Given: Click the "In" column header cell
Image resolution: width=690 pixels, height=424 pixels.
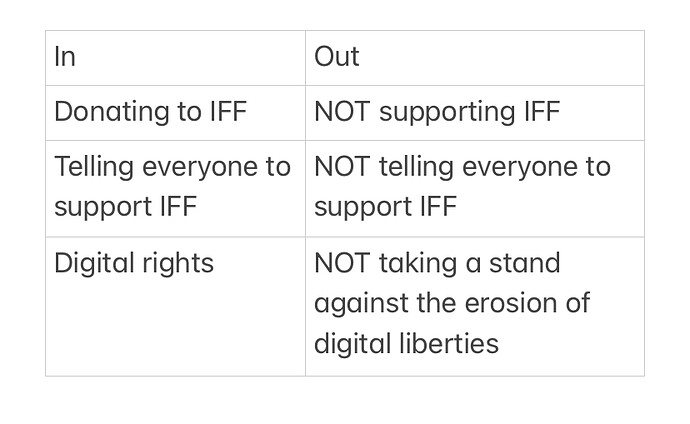Looking at the screenshot, I should click(x=175, y=57).
